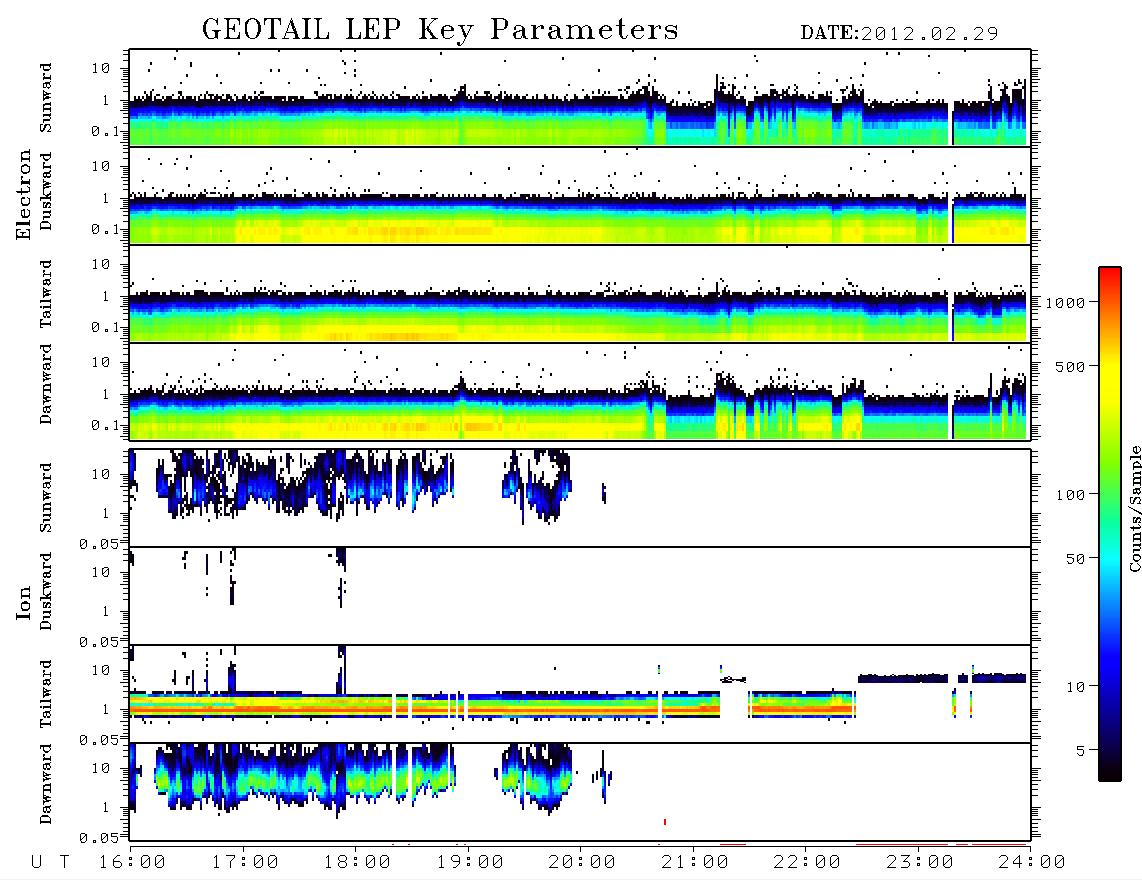Click the Ion Dawnward spectrogram panel
The height and width of the screenshot is (880, 1142).
pos(580,792)
